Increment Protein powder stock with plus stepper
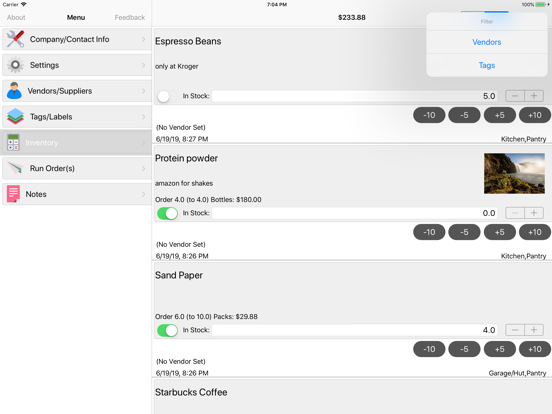Image resolution: width=552 pixels, height=414 pixels. click(x=534, y=213)
